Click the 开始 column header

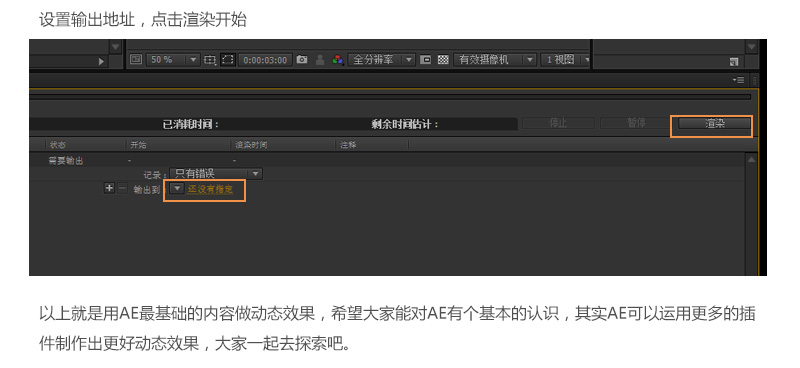point(138,145)
